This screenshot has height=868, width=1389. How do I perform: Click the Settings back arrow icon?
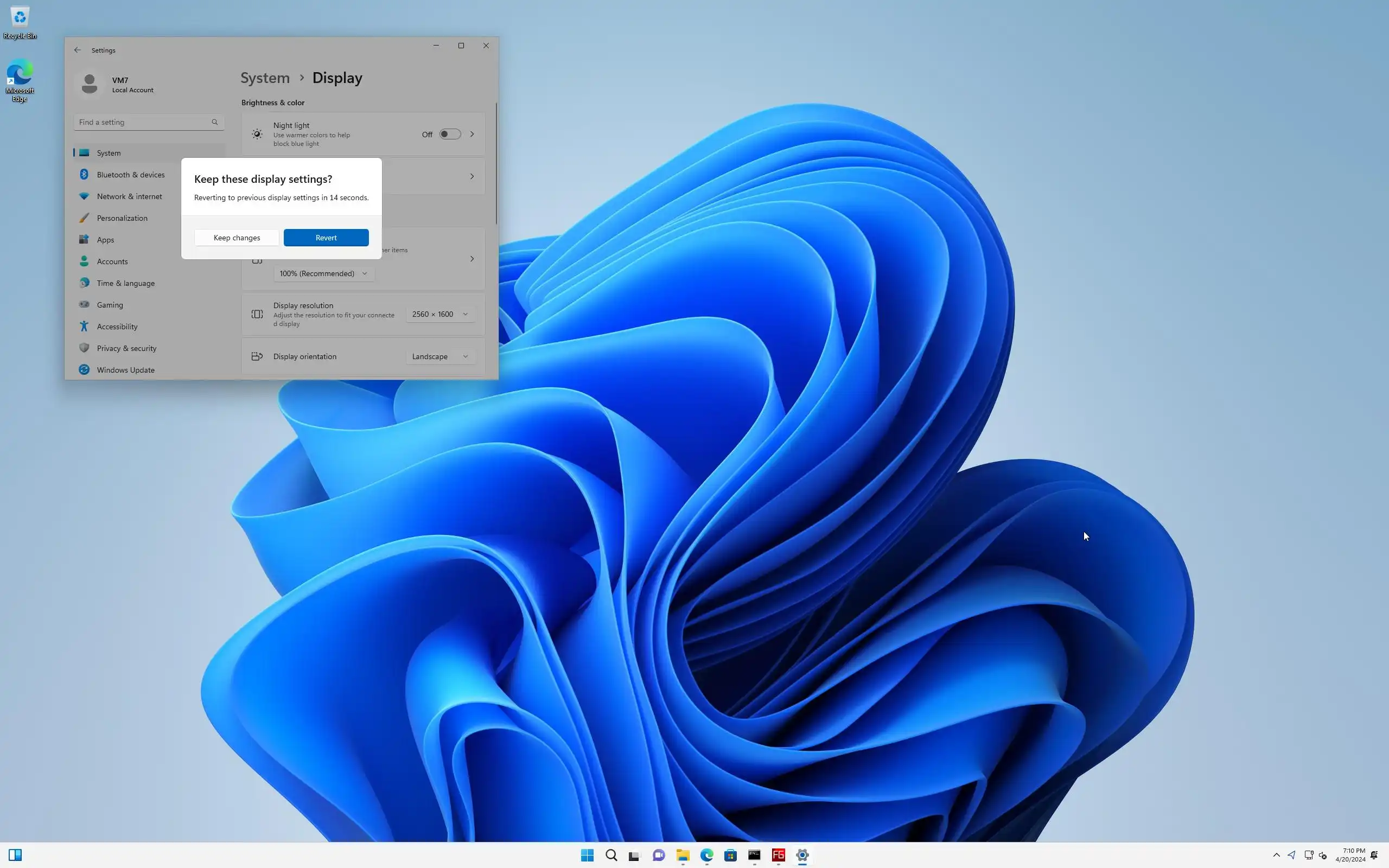click(78, 50)
